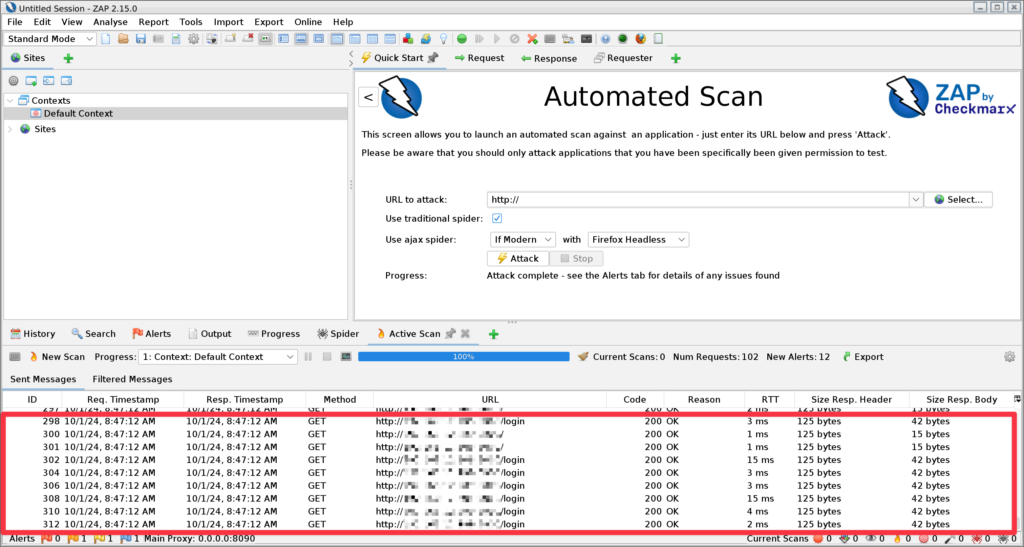Select the row with ID 310
1024x547 pixels.
coord(509,512)
